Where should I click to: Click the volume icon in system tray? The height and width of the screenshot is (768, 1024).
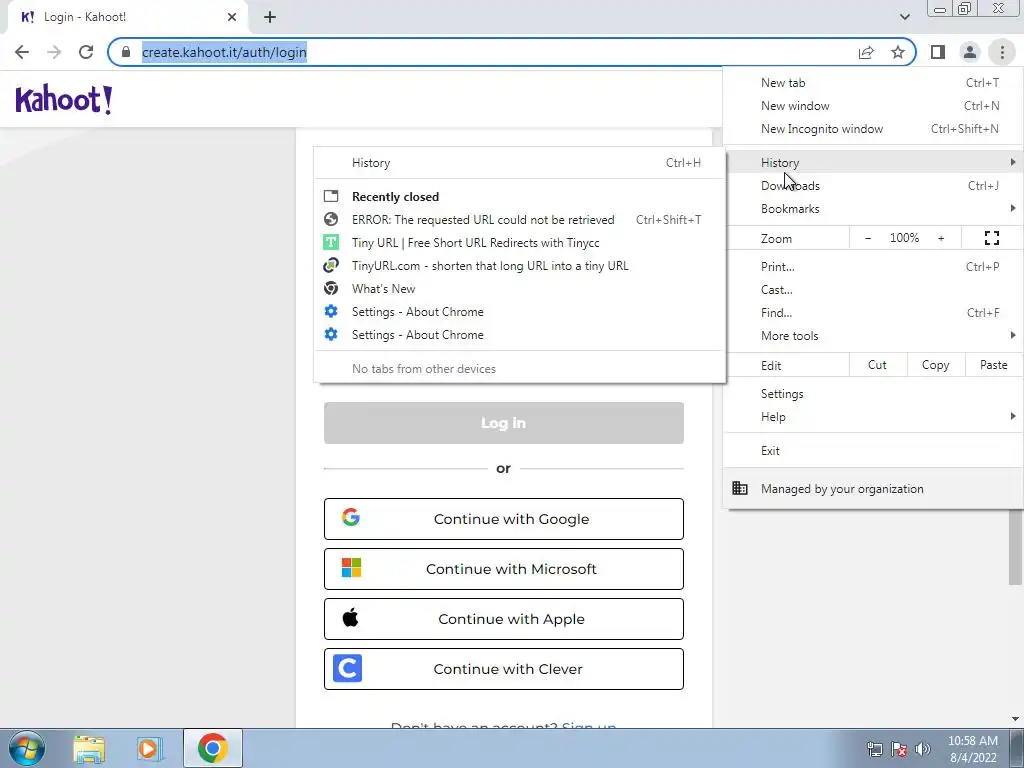click(x=923, y=749)
